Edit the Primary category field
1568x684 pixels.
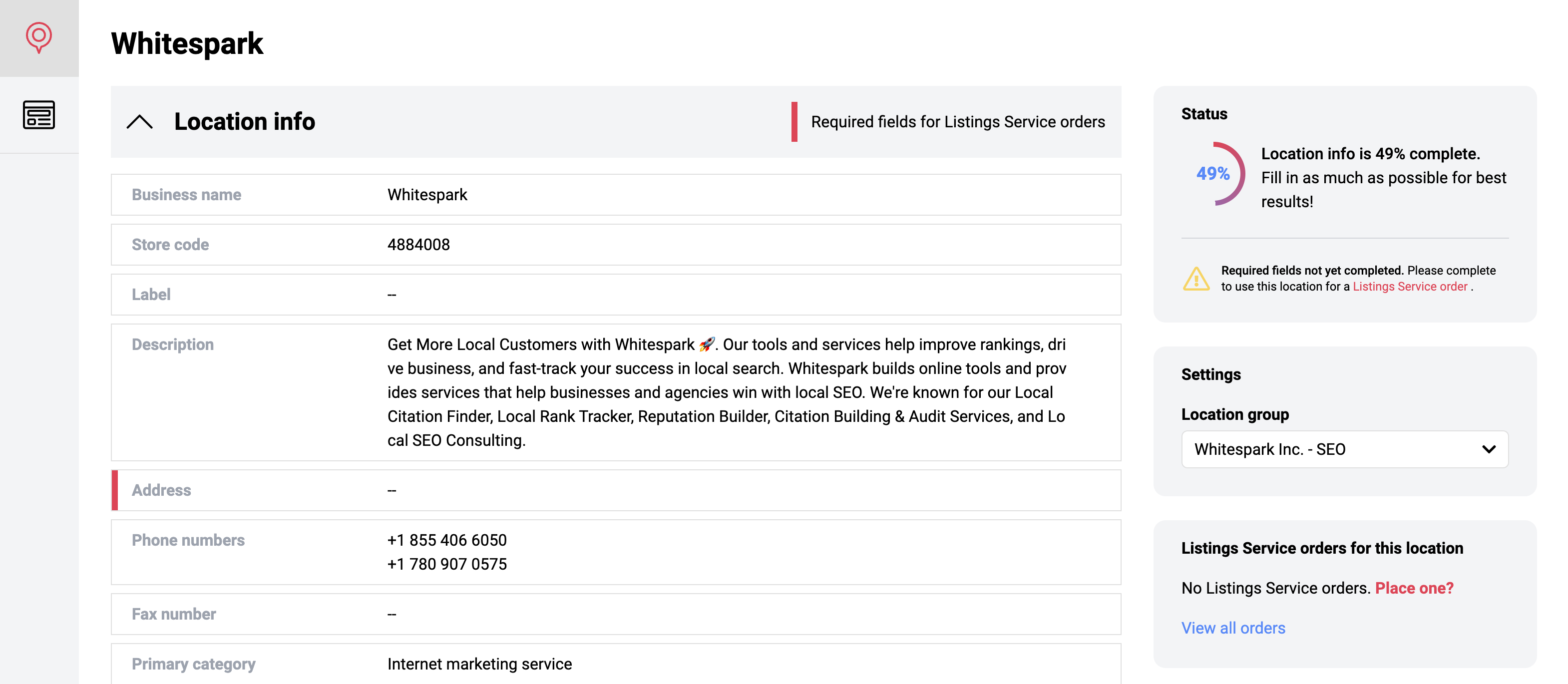[x=615, y=664]
